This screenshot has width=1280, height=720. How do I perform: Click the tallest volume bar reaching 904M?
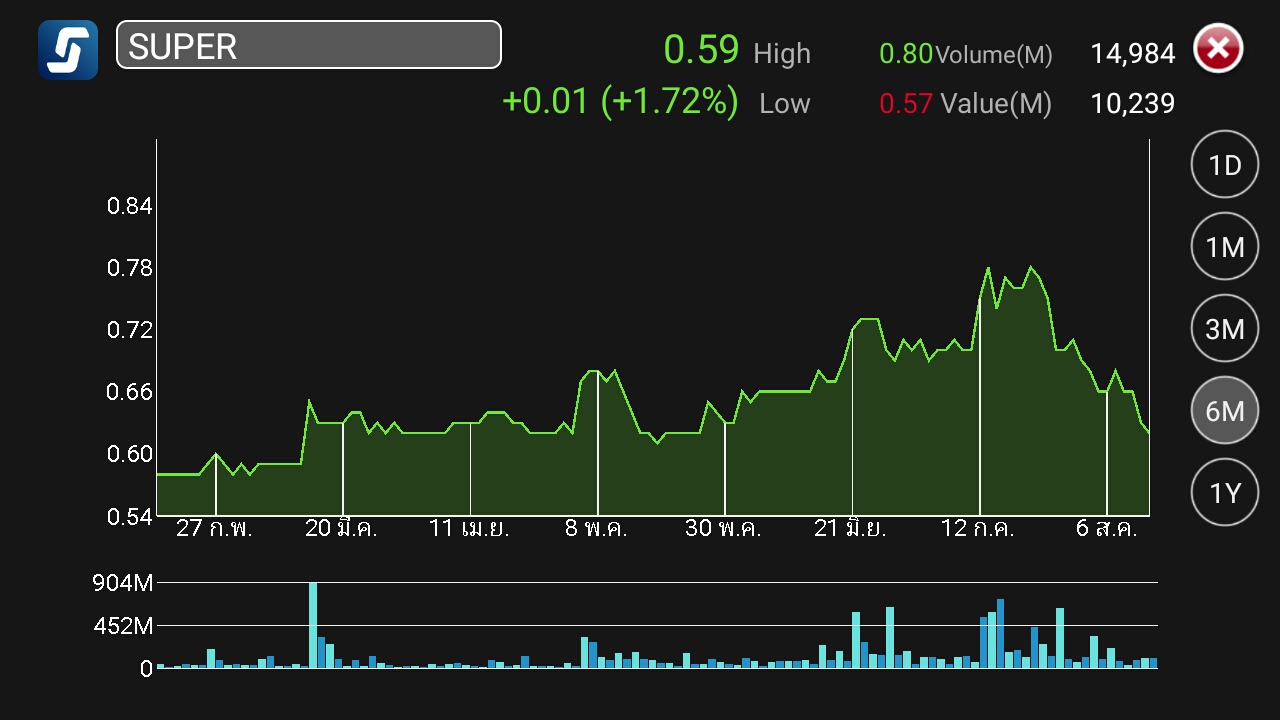pos(313,625)
